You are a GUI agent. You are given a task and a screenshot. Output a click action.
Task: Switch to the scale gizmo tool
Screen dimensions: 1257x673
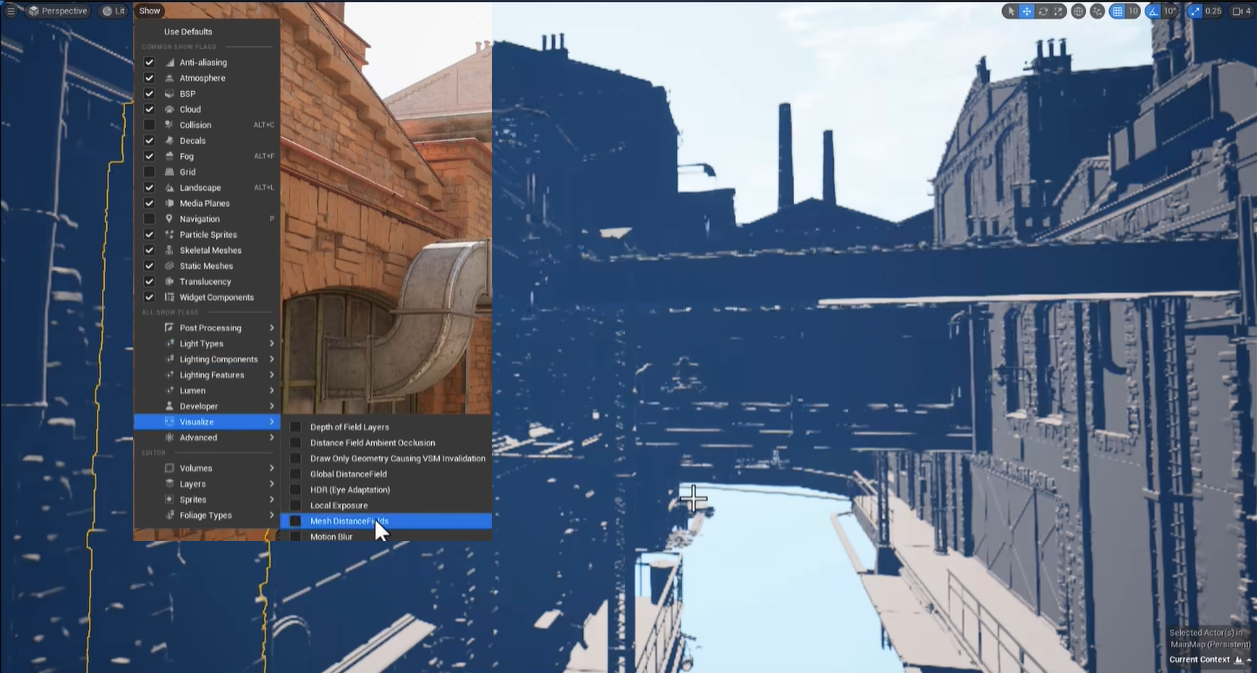(x=1058, y=11)
